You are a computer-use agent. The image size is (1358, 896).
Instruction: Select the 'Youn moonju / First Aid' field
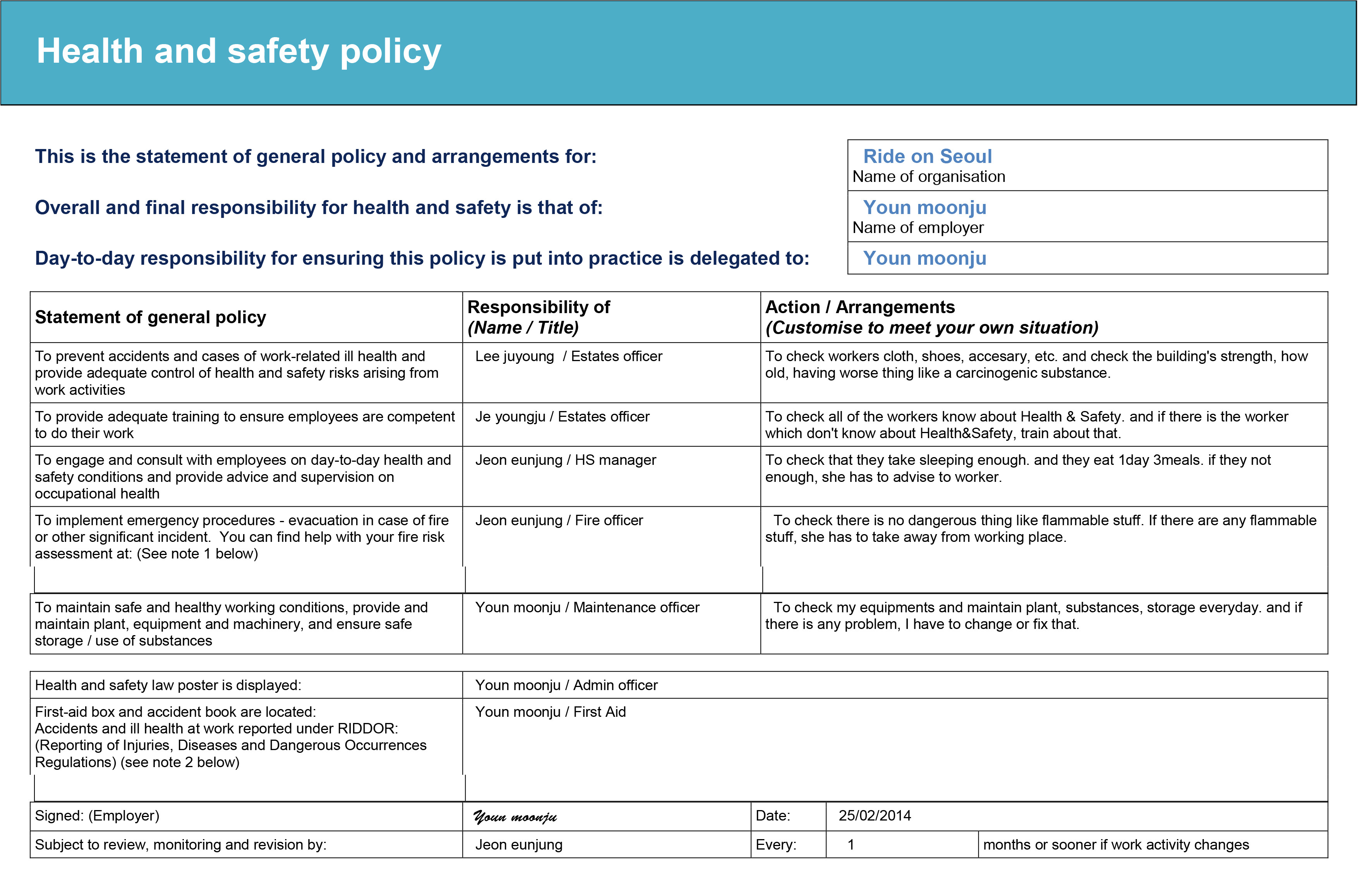[x=550, y=712]
